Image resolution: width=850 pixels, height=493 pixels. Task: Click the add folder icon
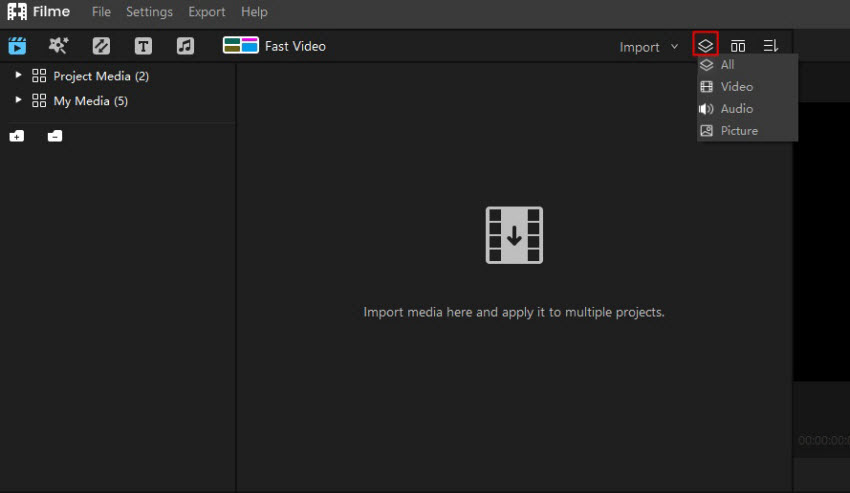pos(17,136)
